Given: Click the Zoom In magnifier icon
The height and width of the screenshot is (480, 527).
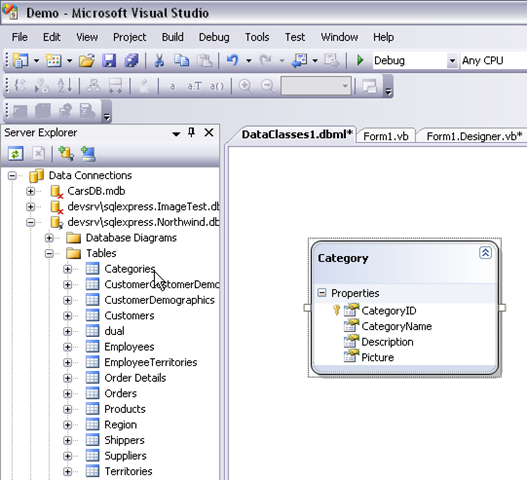Looking at the screenshot, I should pyautogui.click(x=245, y=86).
